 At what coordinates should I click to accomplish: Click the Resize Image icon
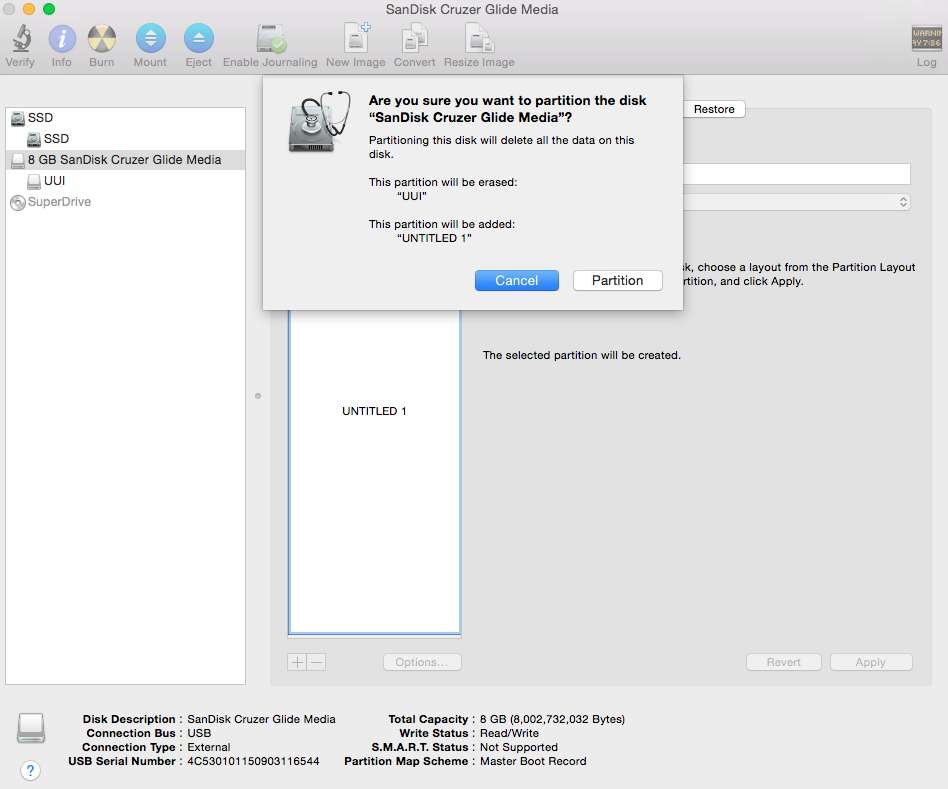point(479,39)
